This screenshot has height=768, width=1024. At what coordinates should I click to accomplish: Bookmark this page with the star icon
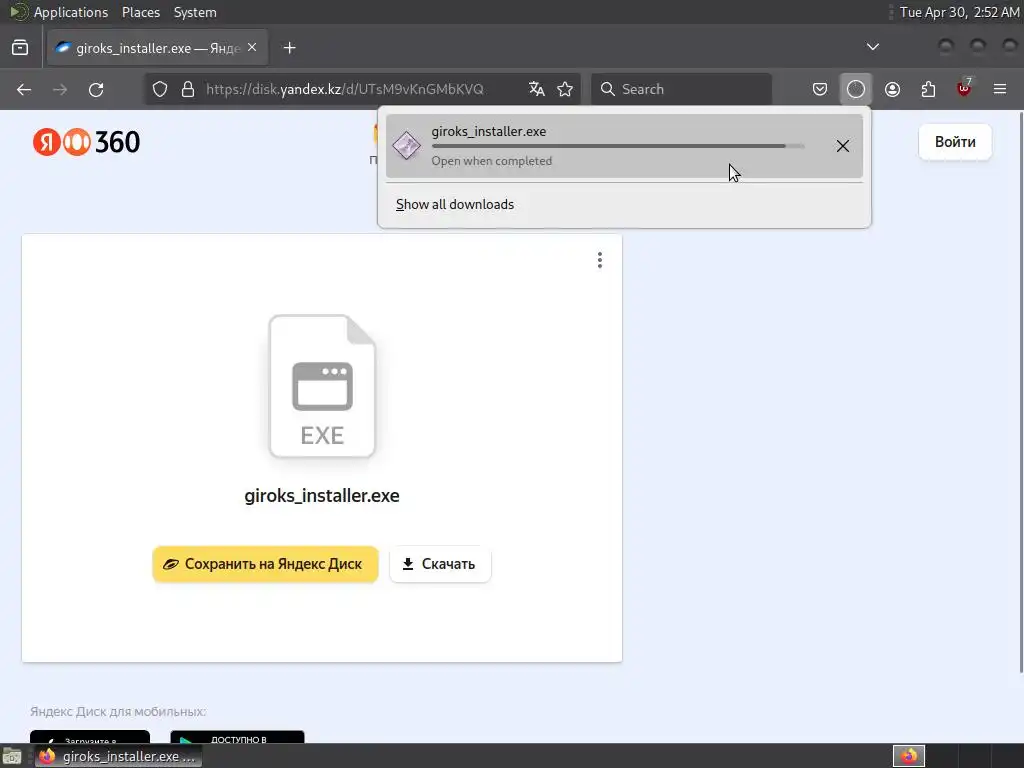(565, 89)
